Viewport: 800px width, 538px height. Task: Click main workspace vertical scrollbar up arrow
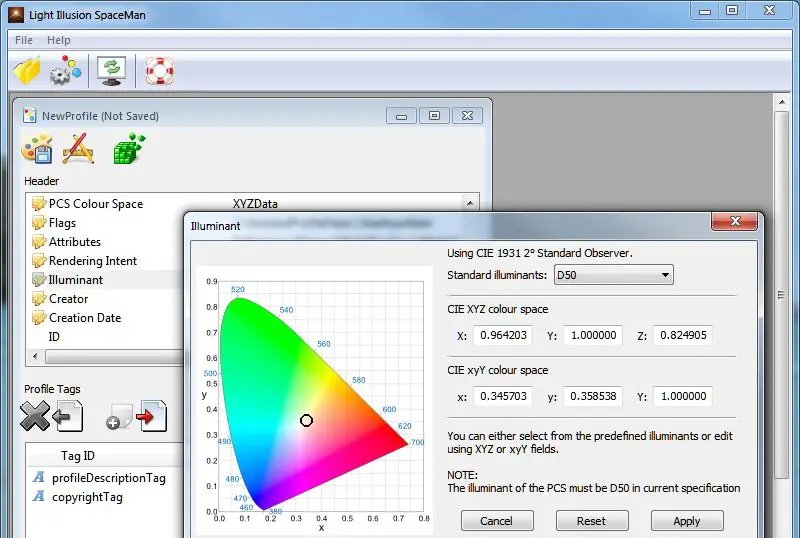pyautogui.click(x=782, y=102)
